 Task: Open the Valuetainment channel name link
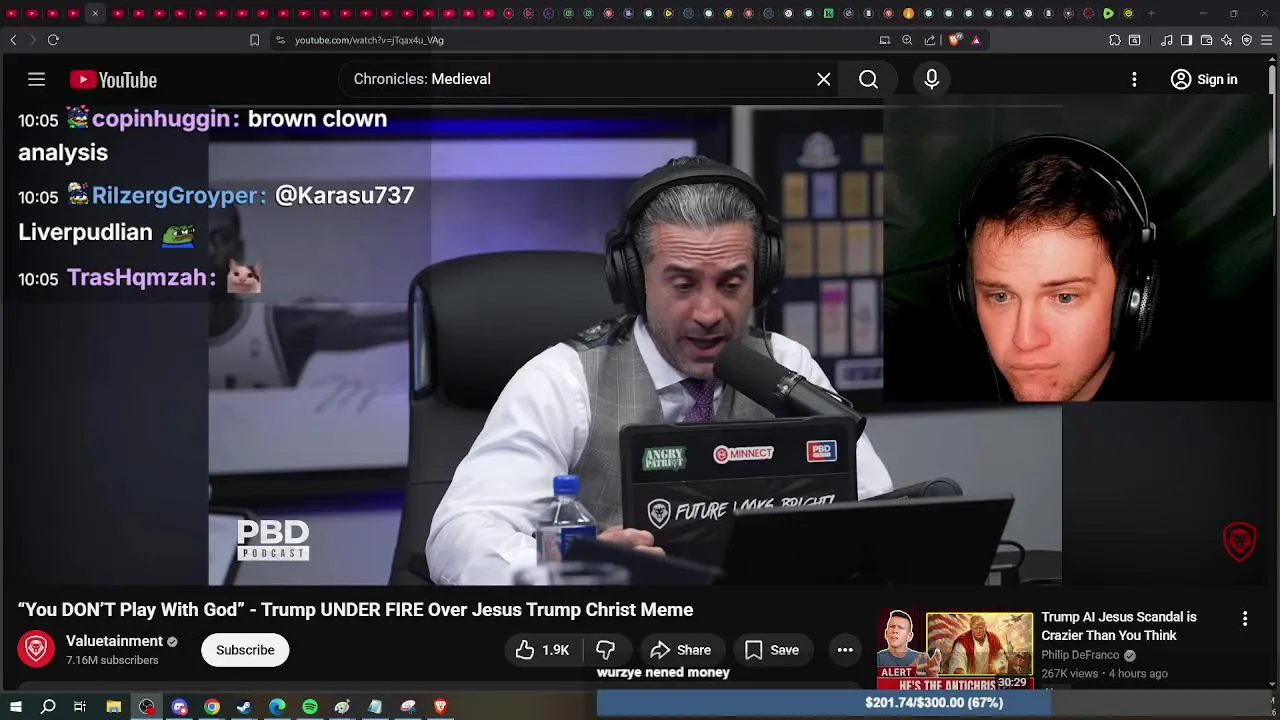click(x=114, y=641)
